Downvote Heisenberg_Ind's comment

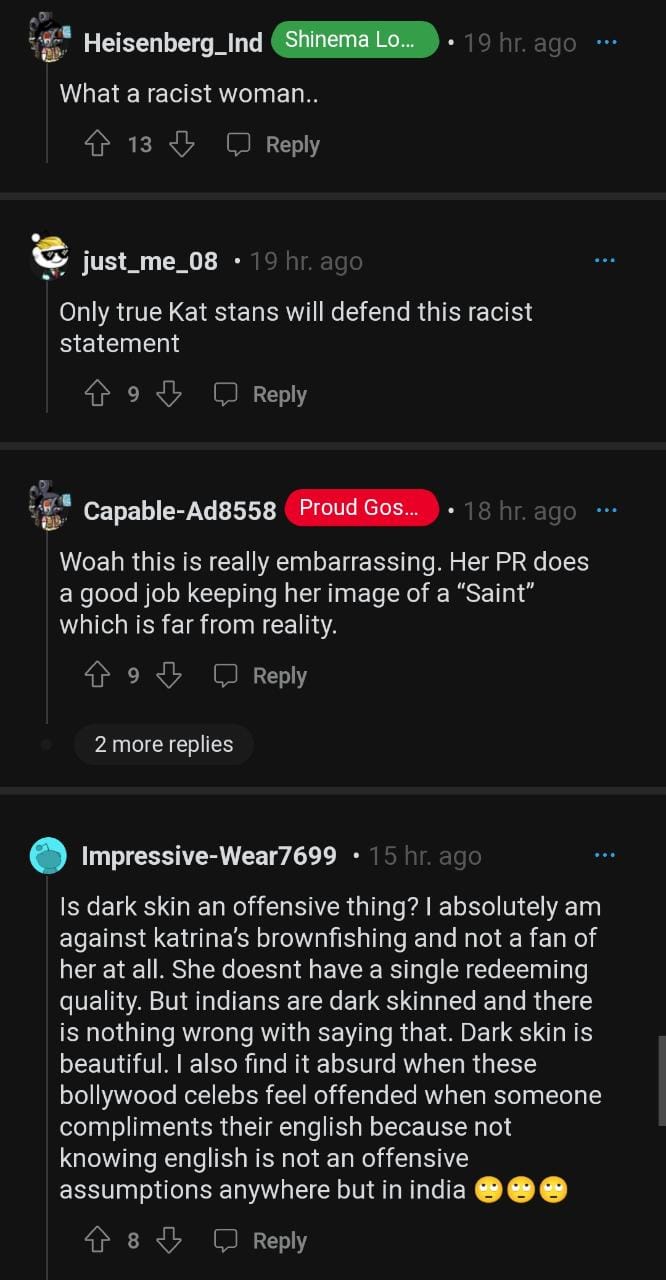pyautogui.click(x=181, y=145)
